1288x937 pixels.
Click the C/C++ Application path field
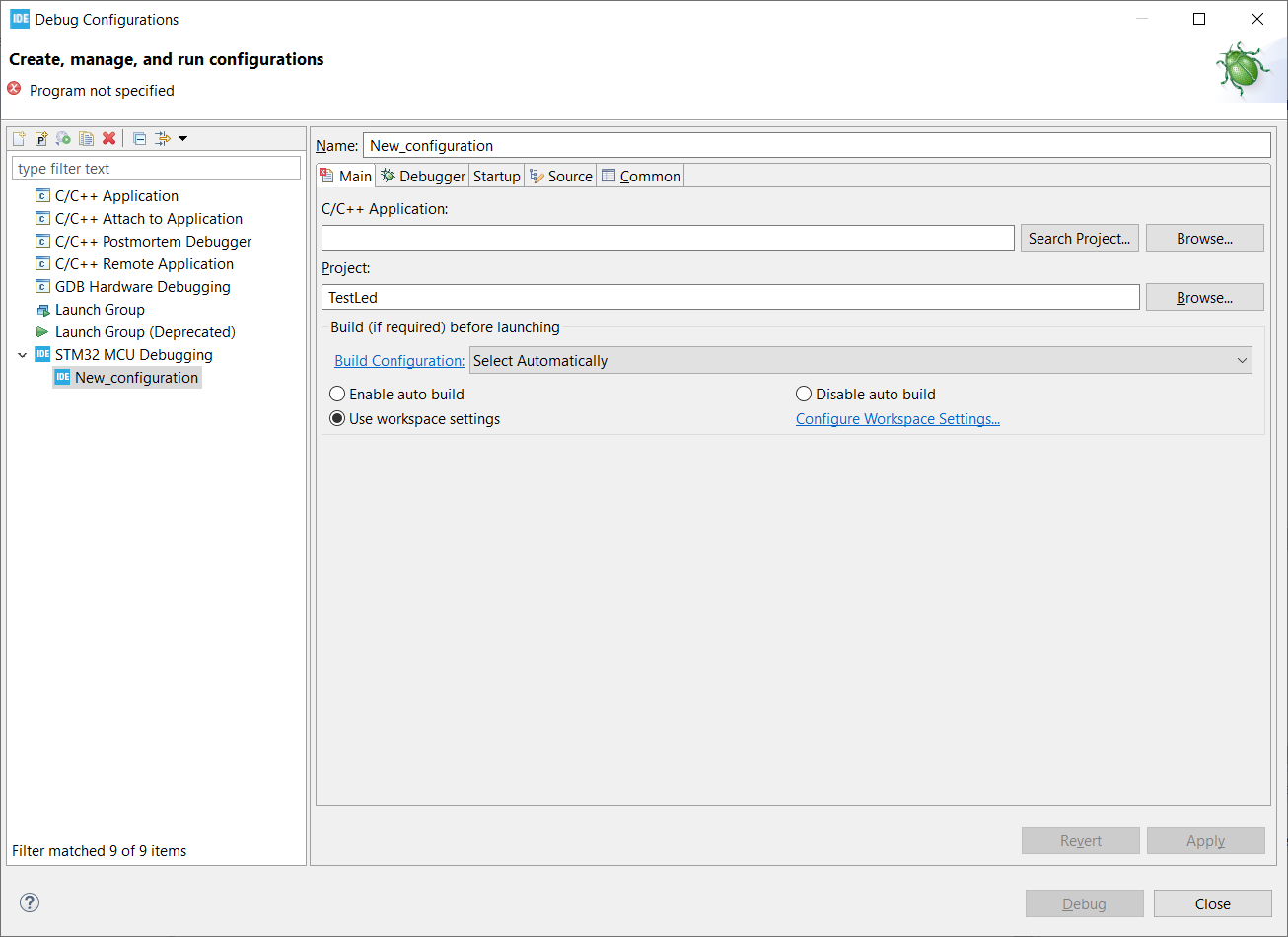pyautogui.click(x=668, y=238)
